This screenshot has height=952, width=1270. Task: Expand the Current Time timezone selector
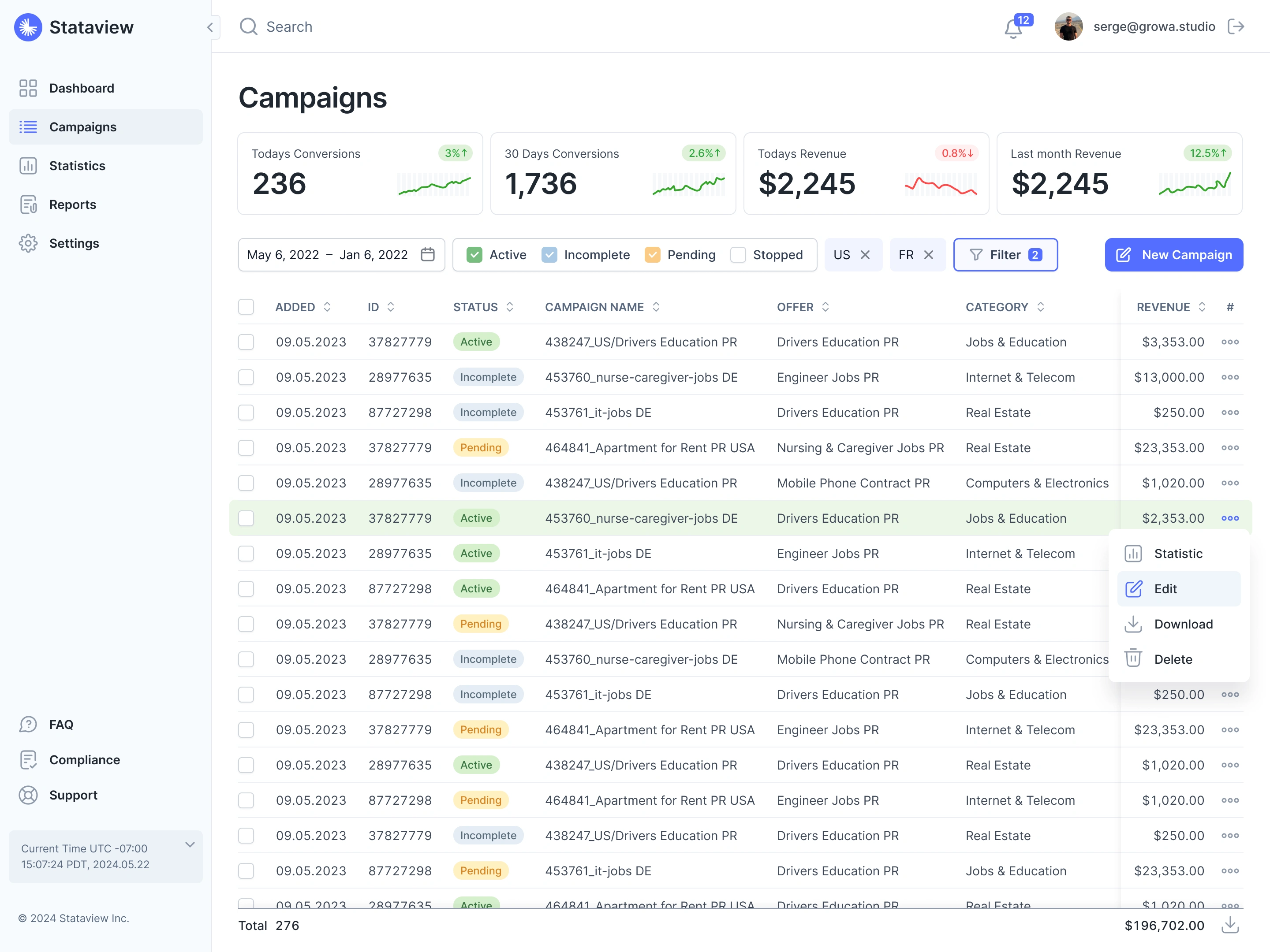point(190,845)
